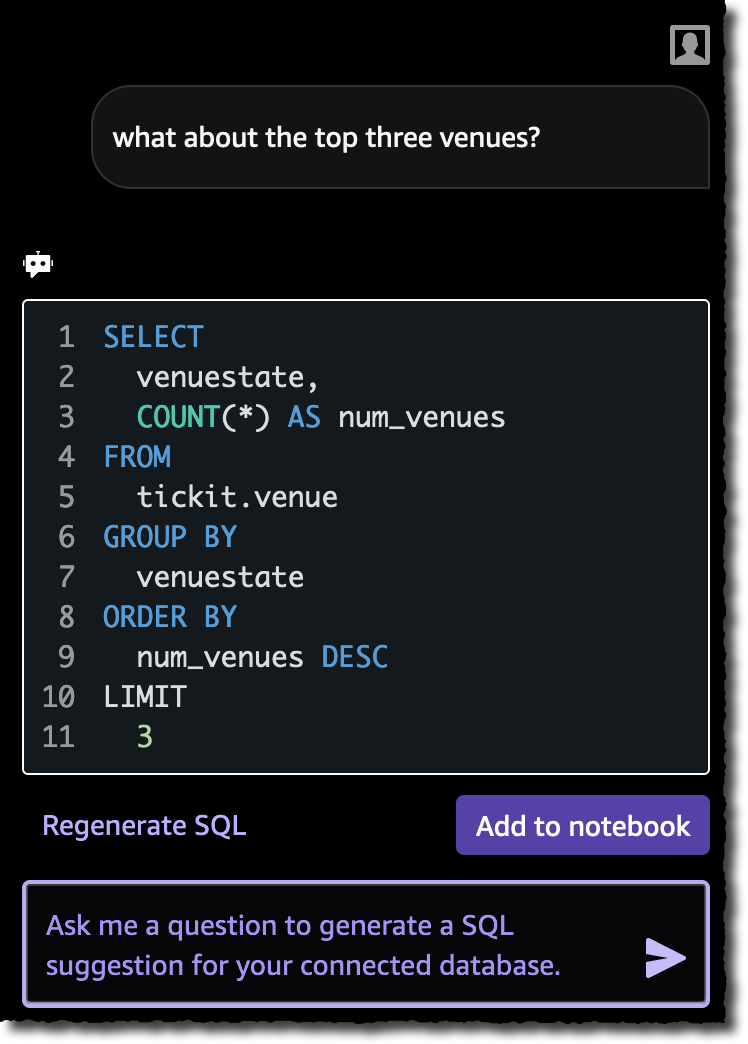Click the Regenerate SQL link
748x1044 pixels.
[x=144, y=825]
